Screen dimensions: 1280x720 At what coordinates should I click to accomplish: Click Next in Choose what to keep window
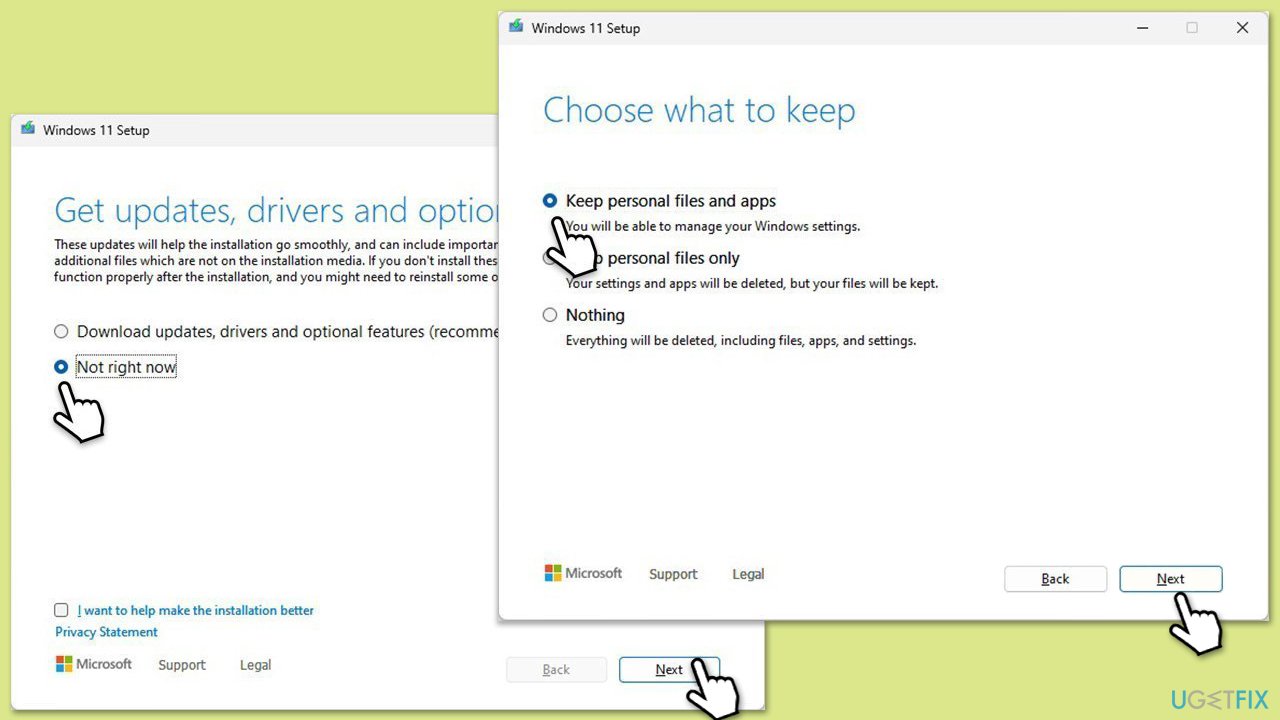pyautogui.click(x=1171, y=579)
